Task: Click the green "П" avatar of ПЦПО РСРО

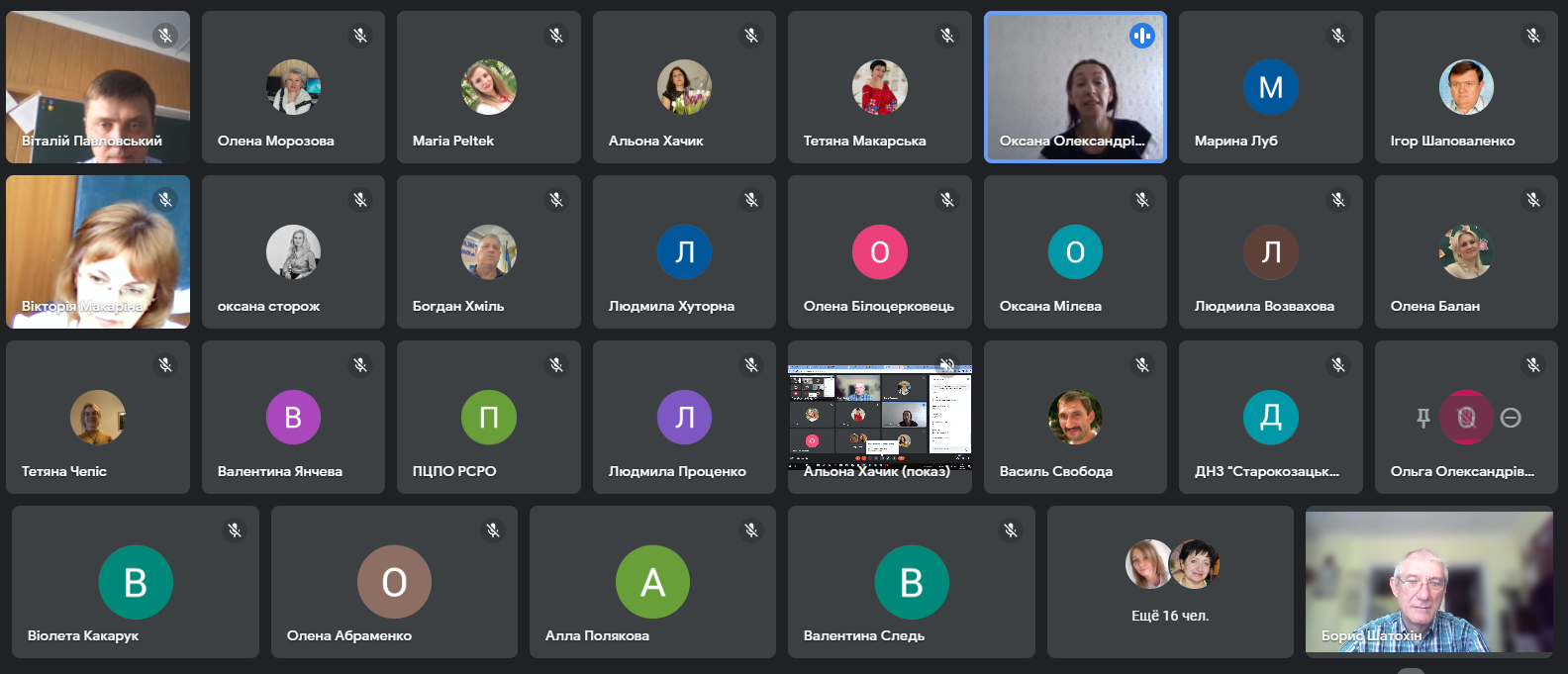Action: click(488, 418)
